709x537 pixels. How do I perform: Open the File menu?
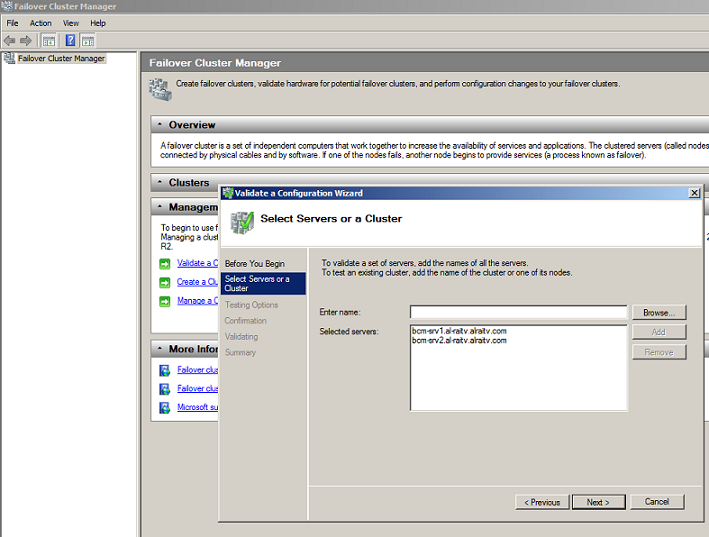(12, 23)
